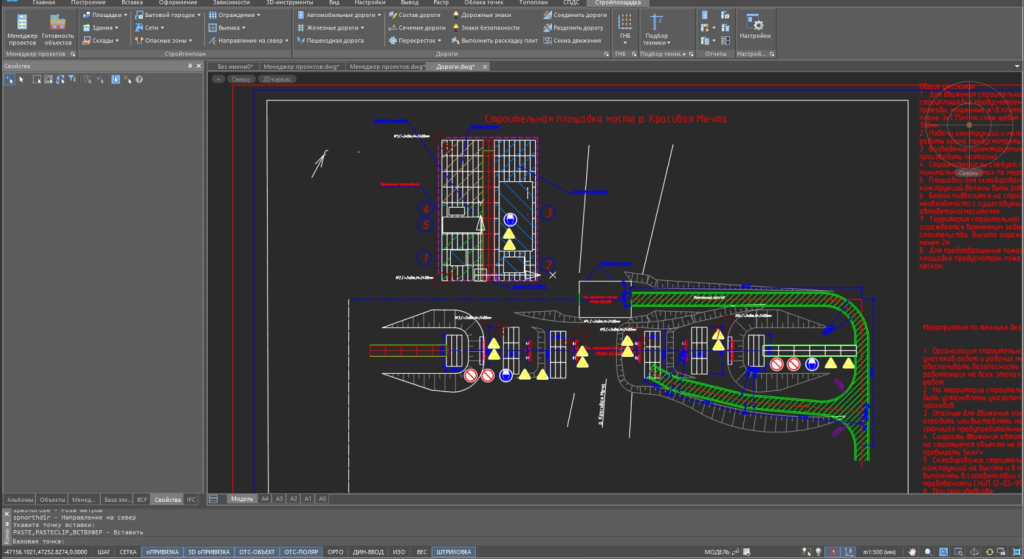
Task: Click the Сверху view label button
Action: coord(241,78)
